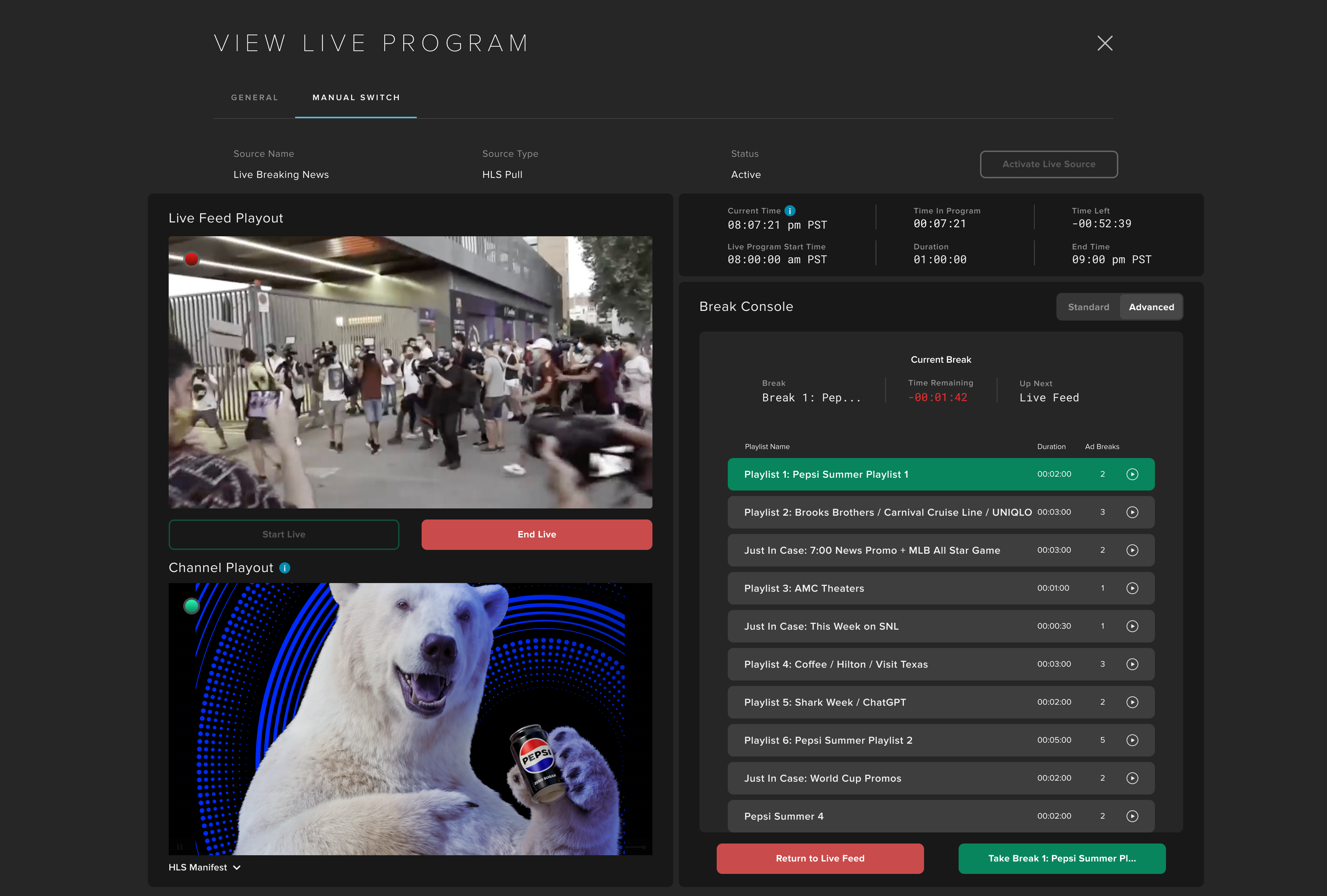The height and width of the screenshot is (896, 1327).
Task: Open the HLS Manifest dropdown
Action: click(x=205, y=867)
